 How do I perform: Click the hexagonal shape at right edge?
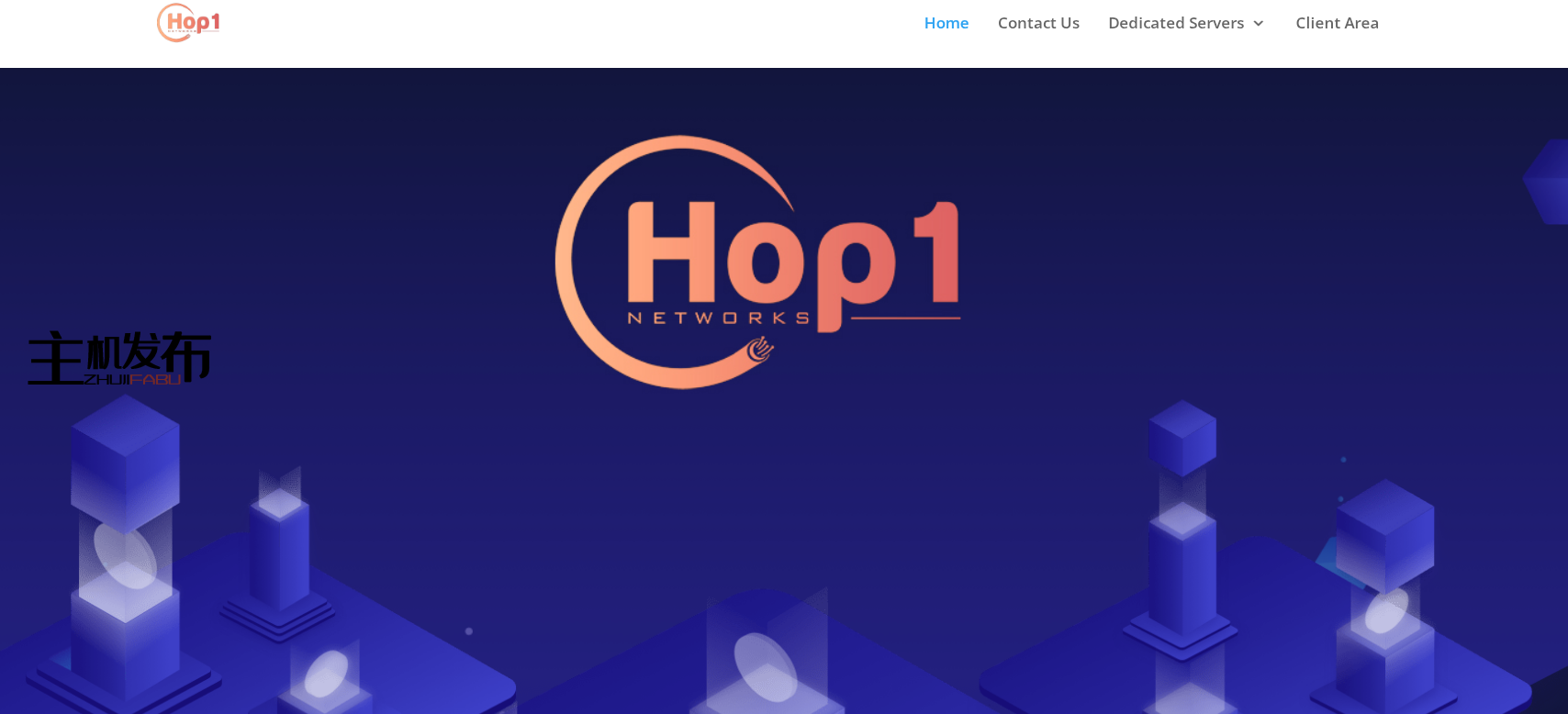pyautogui.click(x=1546, y=182)
